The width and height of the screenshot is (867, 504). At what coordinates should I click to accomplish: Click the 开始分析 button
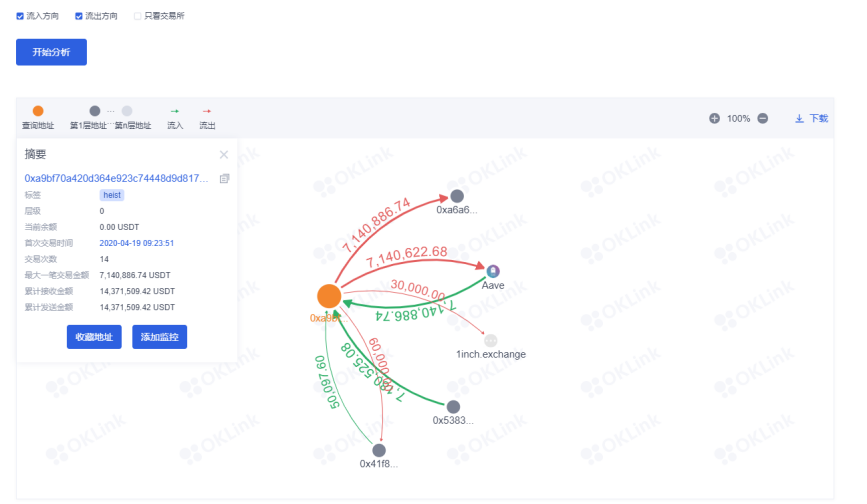point(51,52)
